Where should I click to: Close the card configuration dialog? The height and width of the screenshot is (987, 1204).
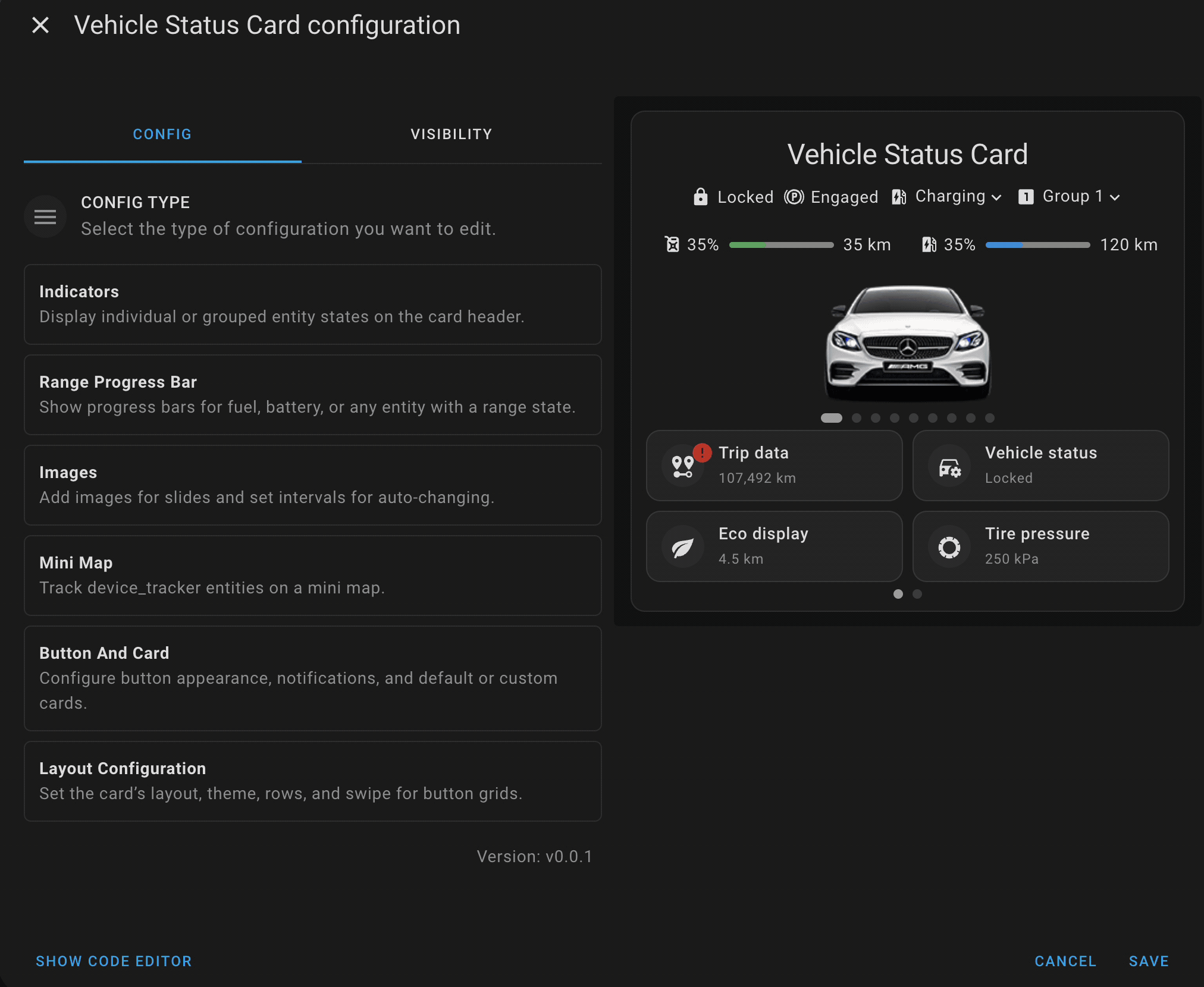(40, 25)
